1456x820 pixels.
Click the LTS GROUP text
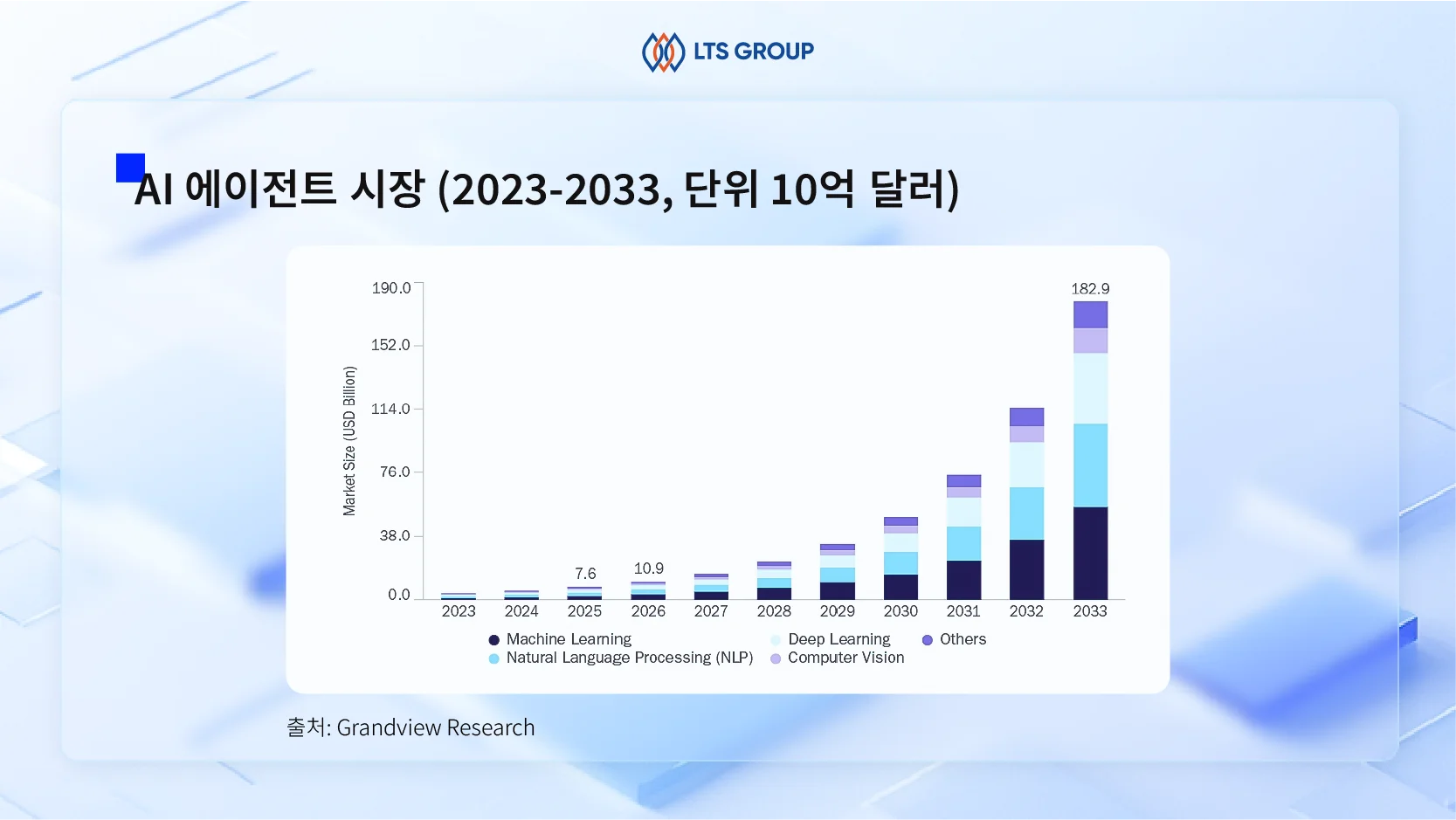click(x=753, y=52)
